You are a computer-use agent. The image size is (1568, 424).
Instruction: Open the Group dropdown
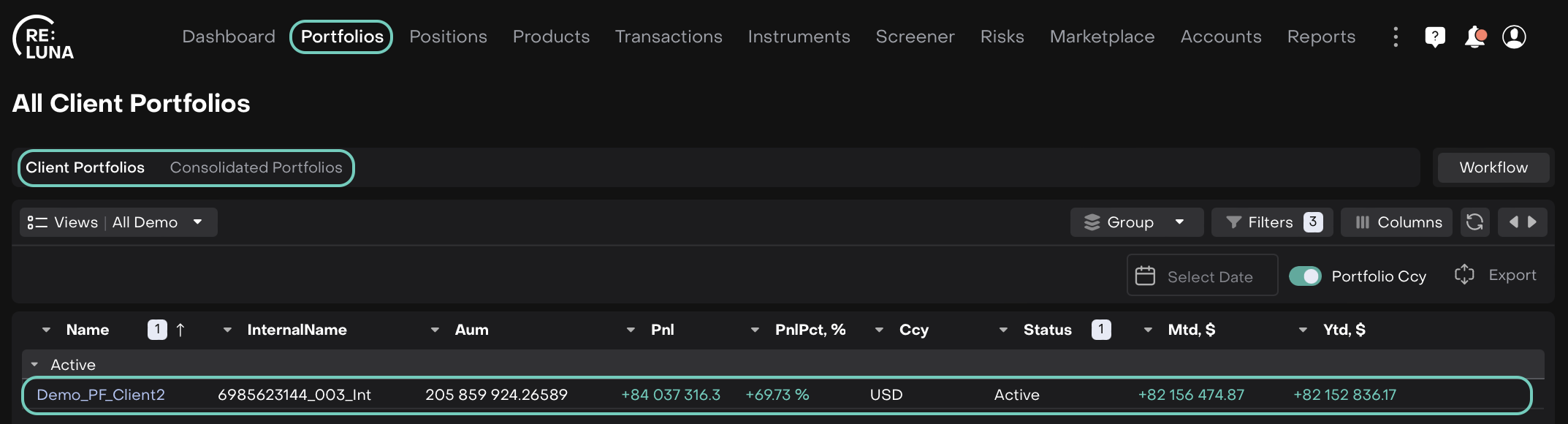pyautogui.click(x=1136, y=222)
